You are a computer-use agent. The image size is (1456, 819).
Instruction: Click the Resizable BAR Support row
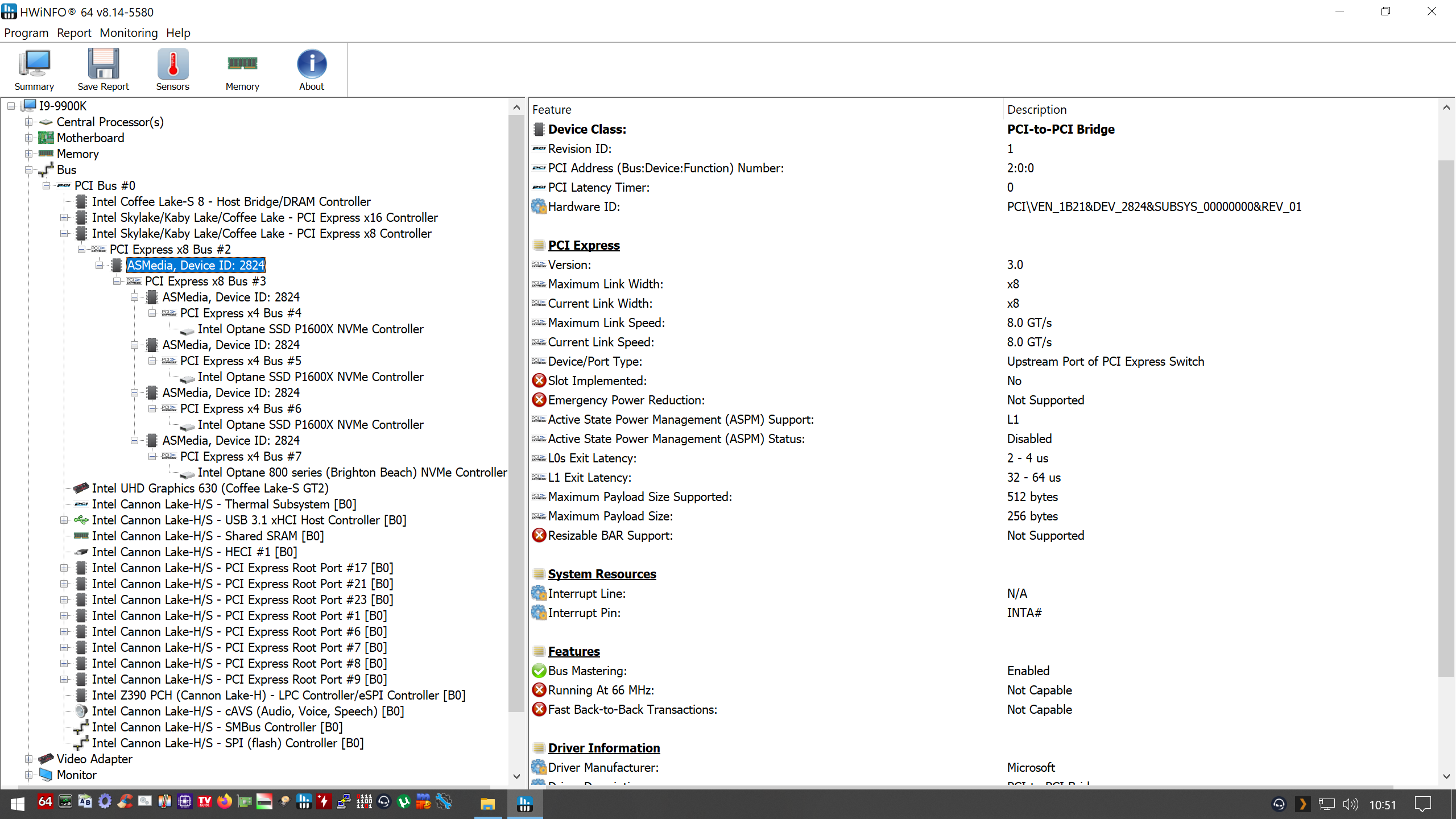tap(984, 535)
